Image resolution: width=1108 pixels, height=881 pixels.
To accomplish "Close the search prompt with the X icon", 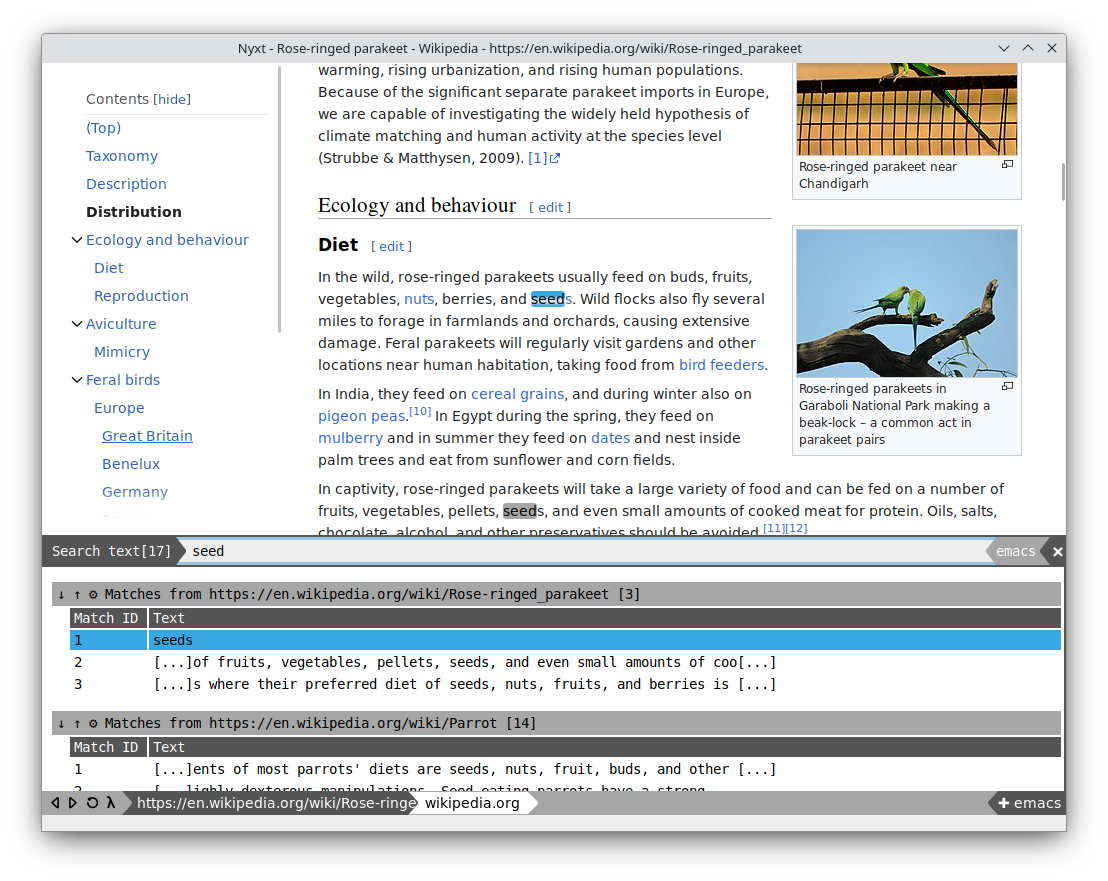I will [x=1057, y=552].
